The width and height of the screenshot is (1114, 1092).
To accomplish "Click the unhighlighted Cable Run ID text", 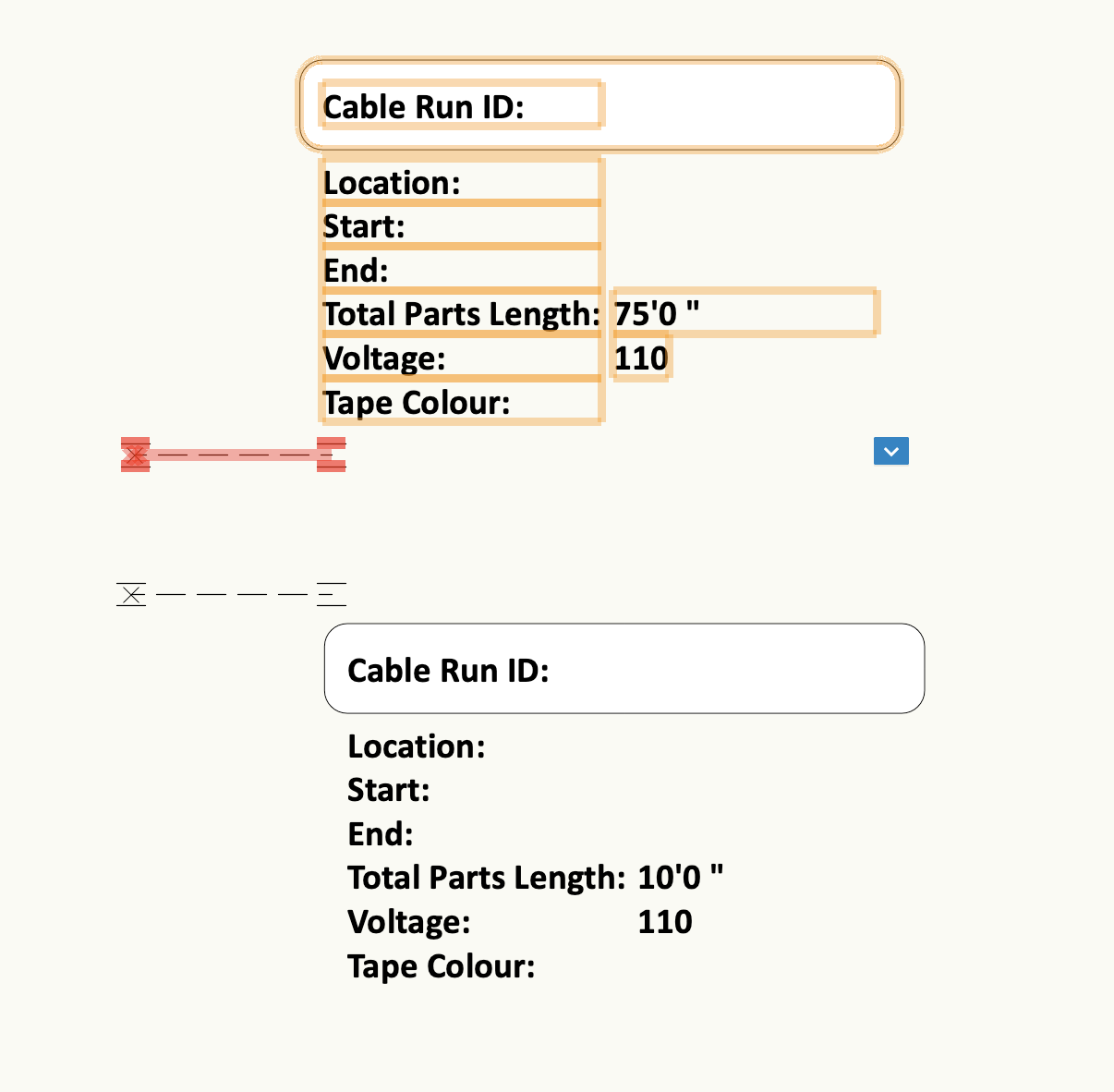I will [448, 670].
